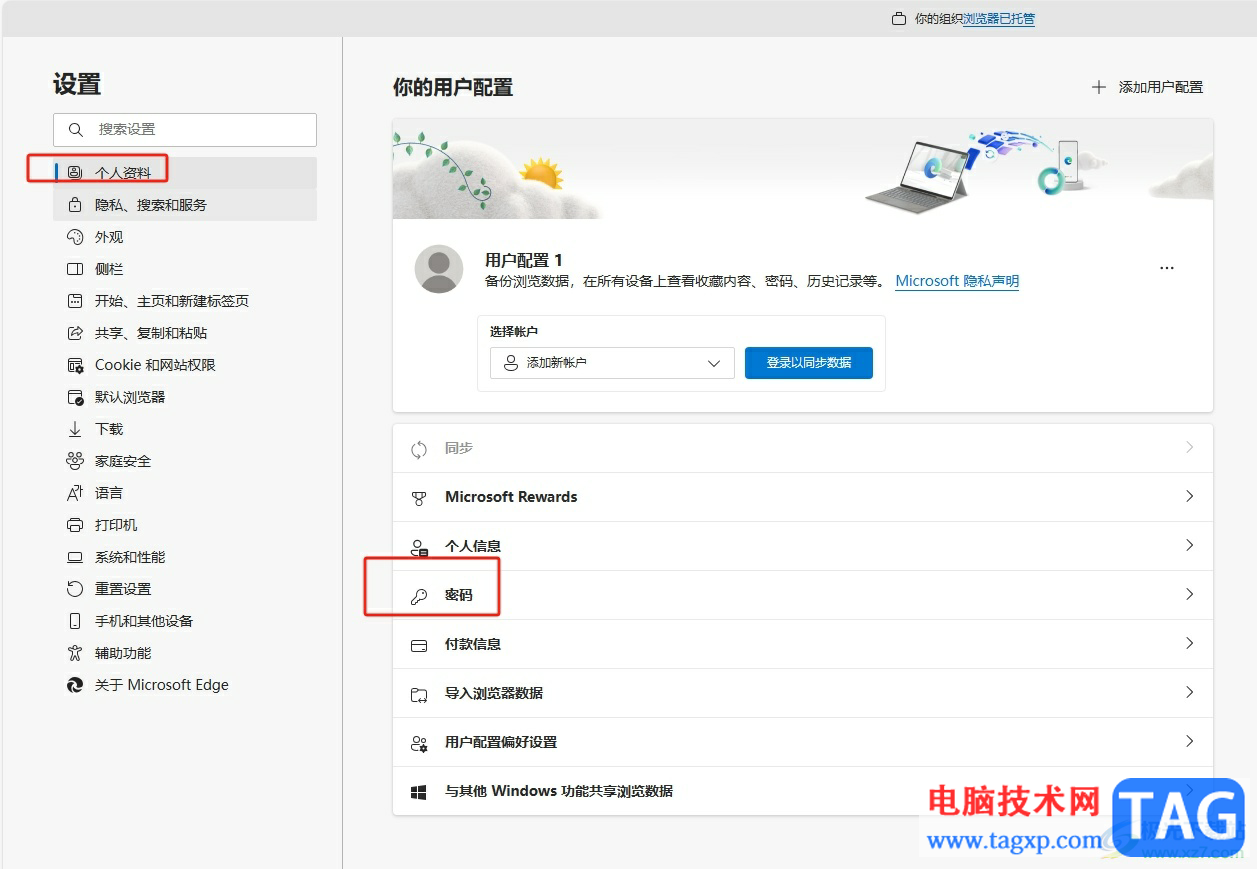Go to 外观 settings section
The image size is (1257, 869).
point(185,237)
